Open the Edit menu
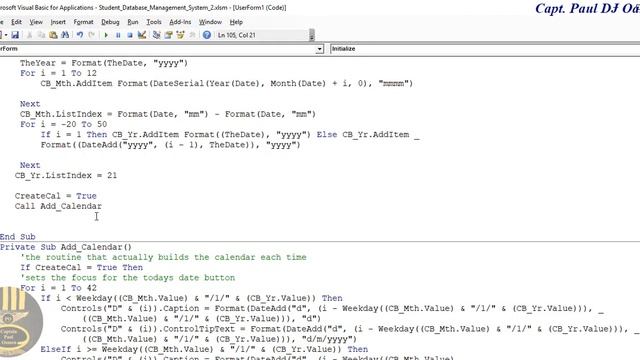The image size is (640, 360). coord(16,22)
